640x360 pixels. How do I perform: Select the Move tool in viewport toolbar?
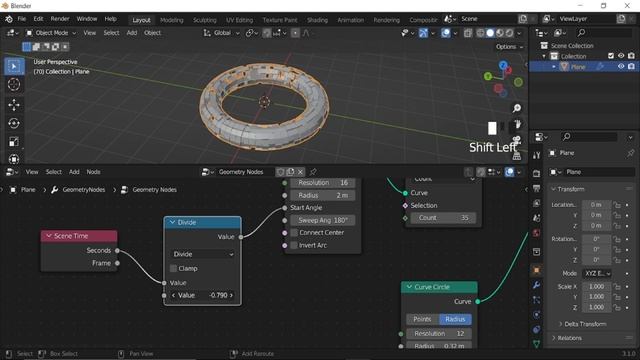tap(14, 105)
